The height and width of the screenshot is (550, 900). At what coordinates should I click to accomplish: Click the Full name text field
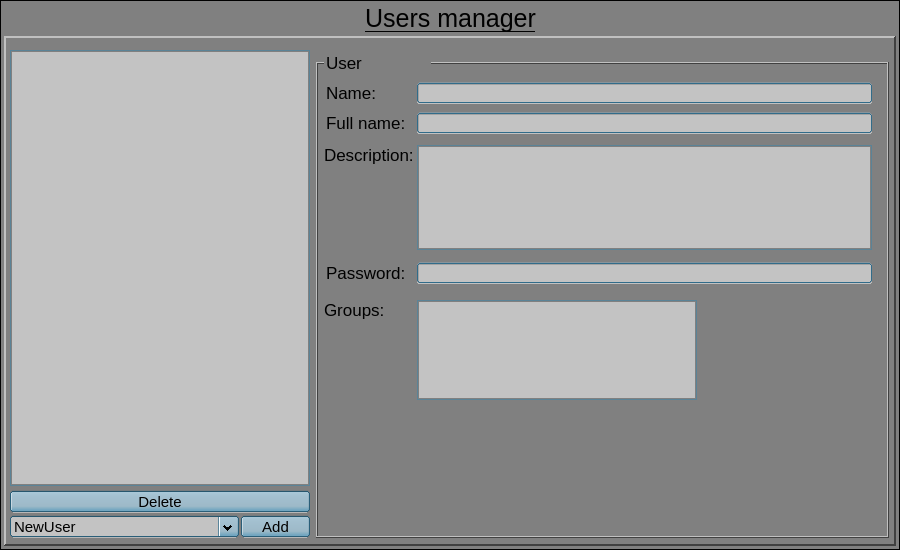[x=644, y=123]
